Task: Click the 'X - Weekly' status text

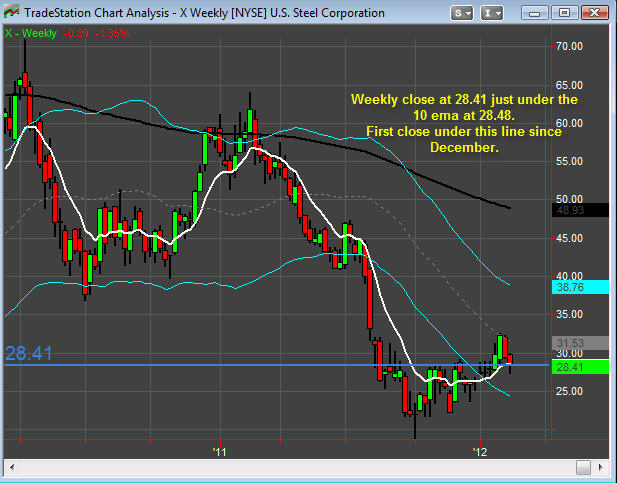Action: click(x=31, y=33)
